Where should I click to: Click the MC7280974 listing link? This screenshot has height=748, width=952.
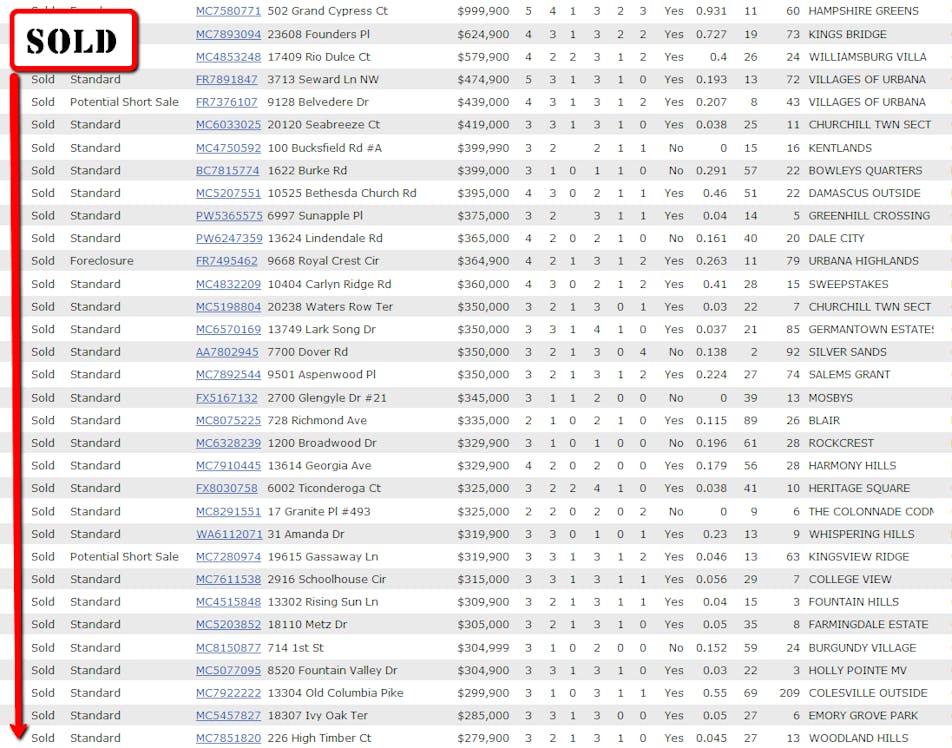(x=228, y=557)
